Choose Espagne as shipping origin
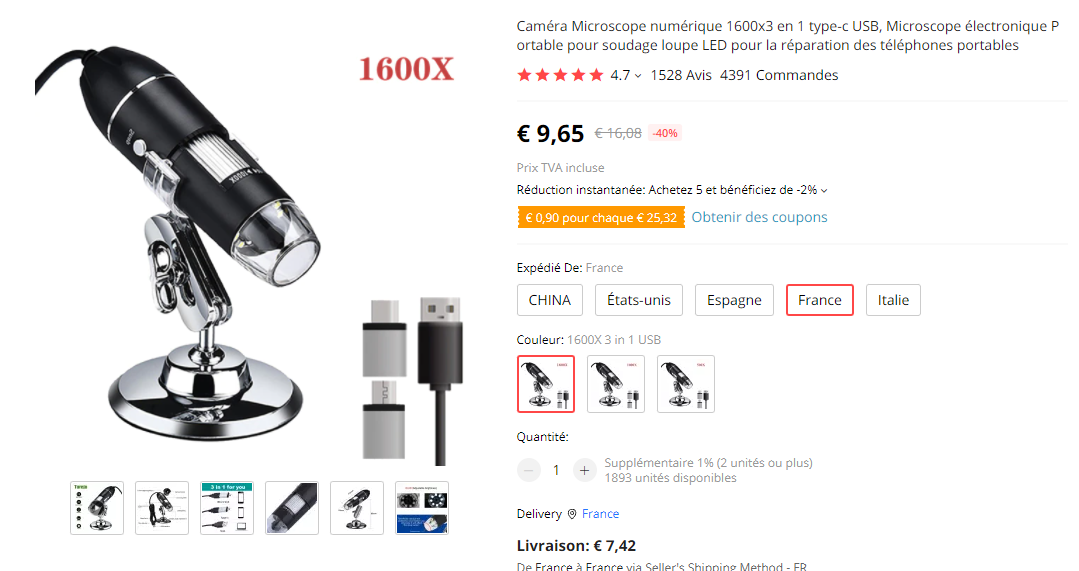Screen dimensions: 1079x571 point(734,300)
